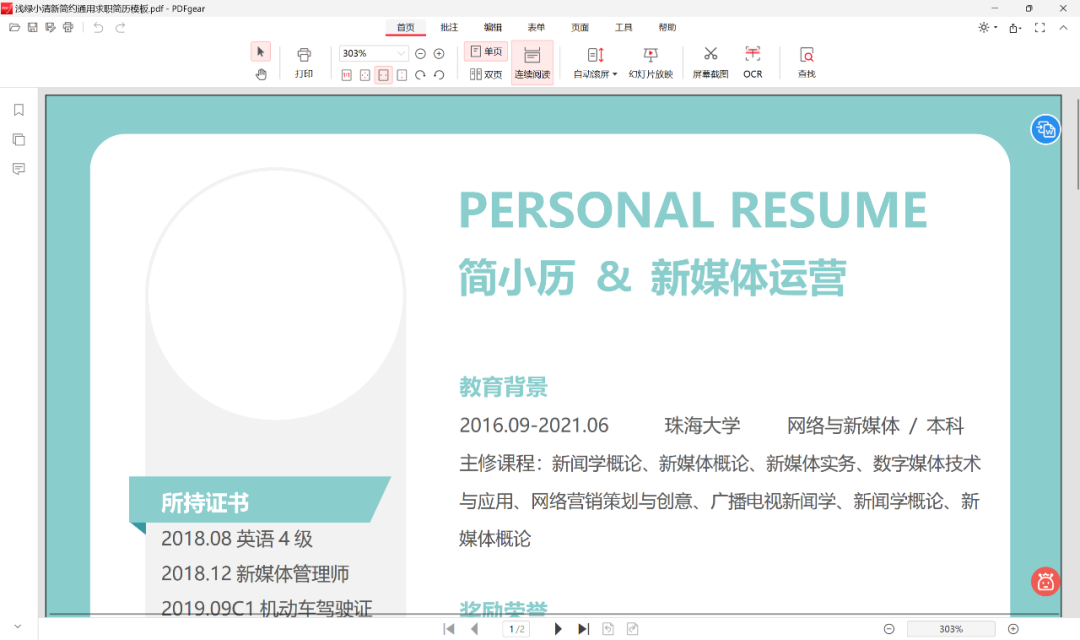The width and height of the screenshot is (1080, 640).
Task: Collapse the ribbon with the chevron
Action: (x=1063, y=28)
